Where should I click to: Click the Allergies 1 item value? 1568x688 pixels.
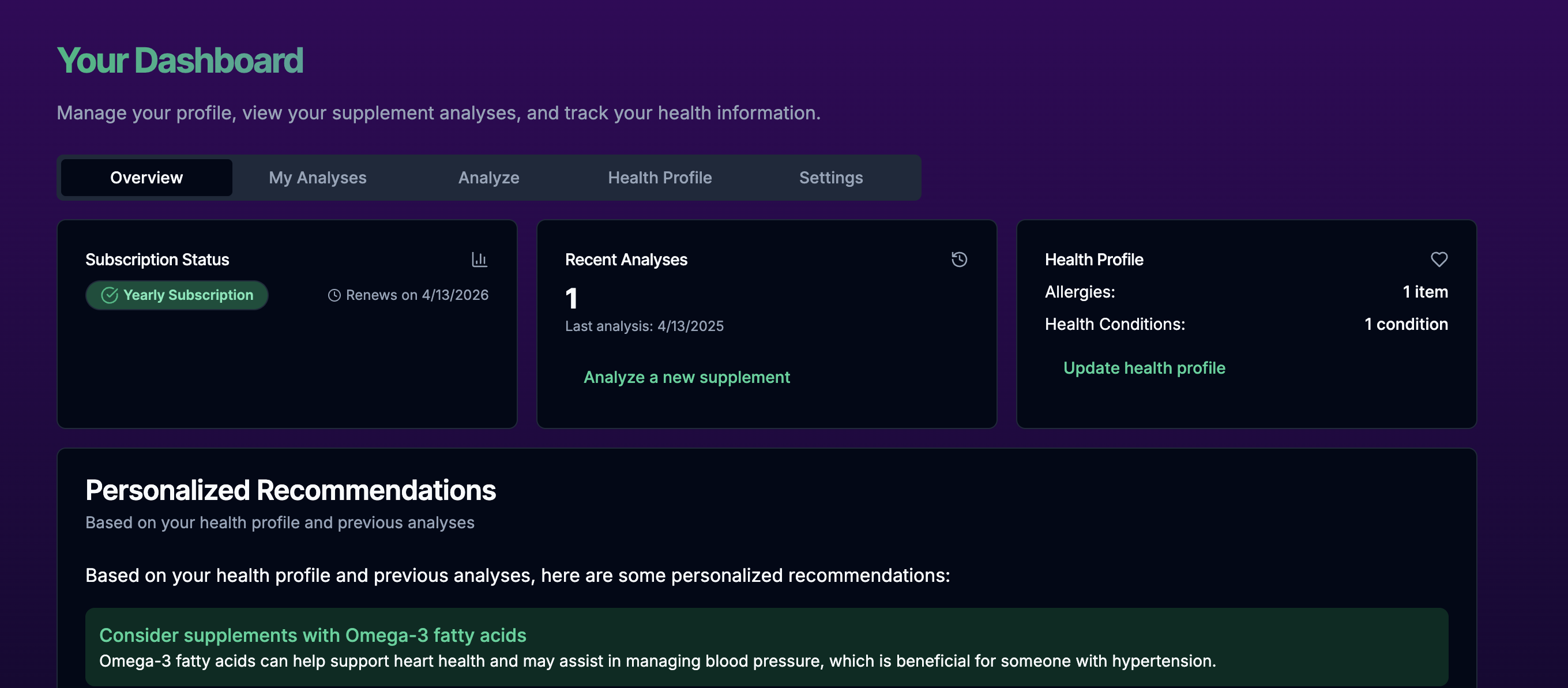pyautogui.click(x=1424, y=292)
